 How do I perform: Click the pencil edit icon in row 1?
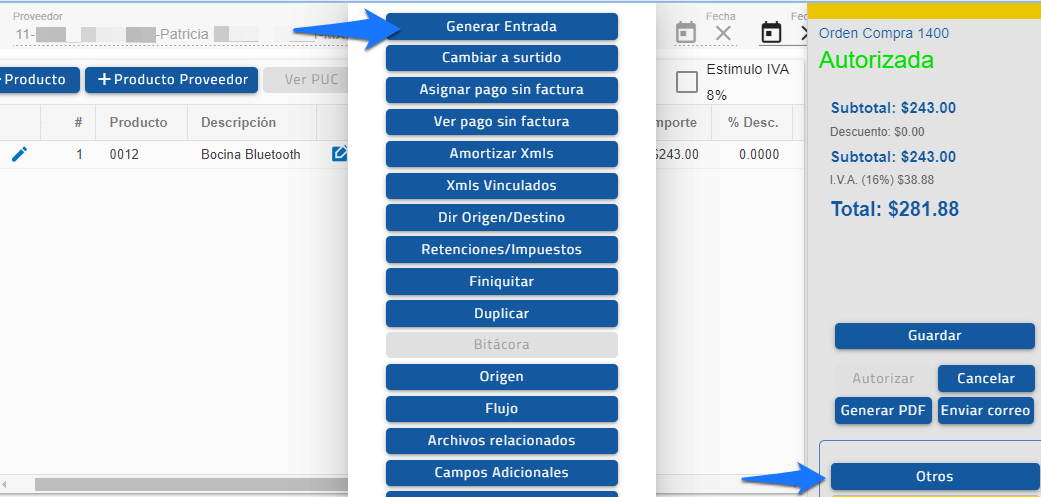coord(19,154)
